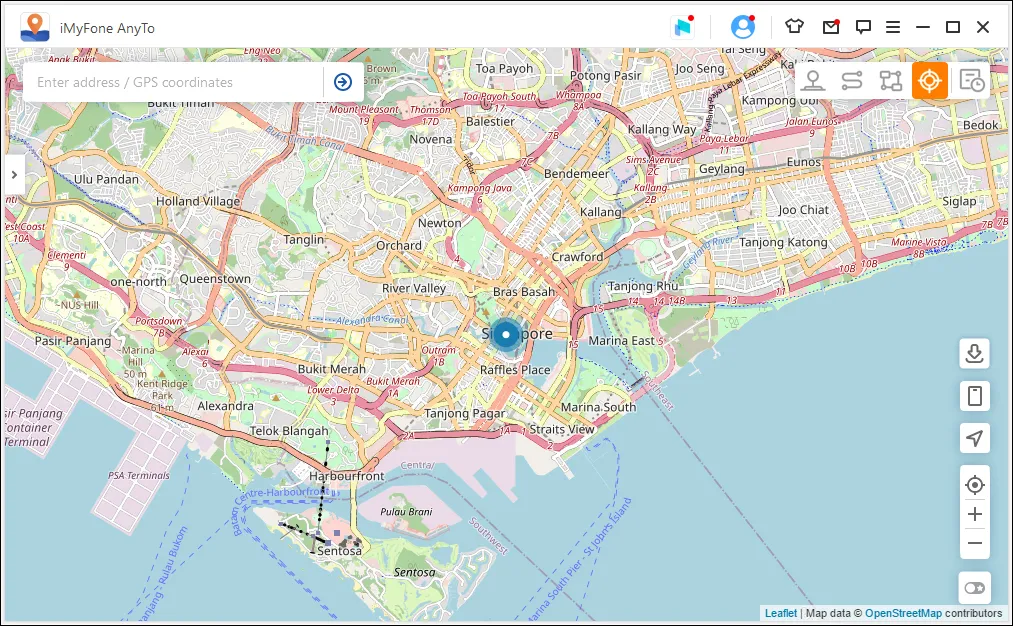Open the hamburger menu

point(893,26)
